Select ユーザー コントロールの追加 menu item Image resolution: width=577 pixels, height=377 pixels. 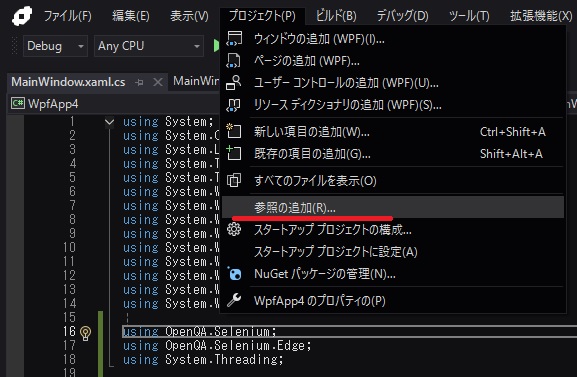point(393,83)
